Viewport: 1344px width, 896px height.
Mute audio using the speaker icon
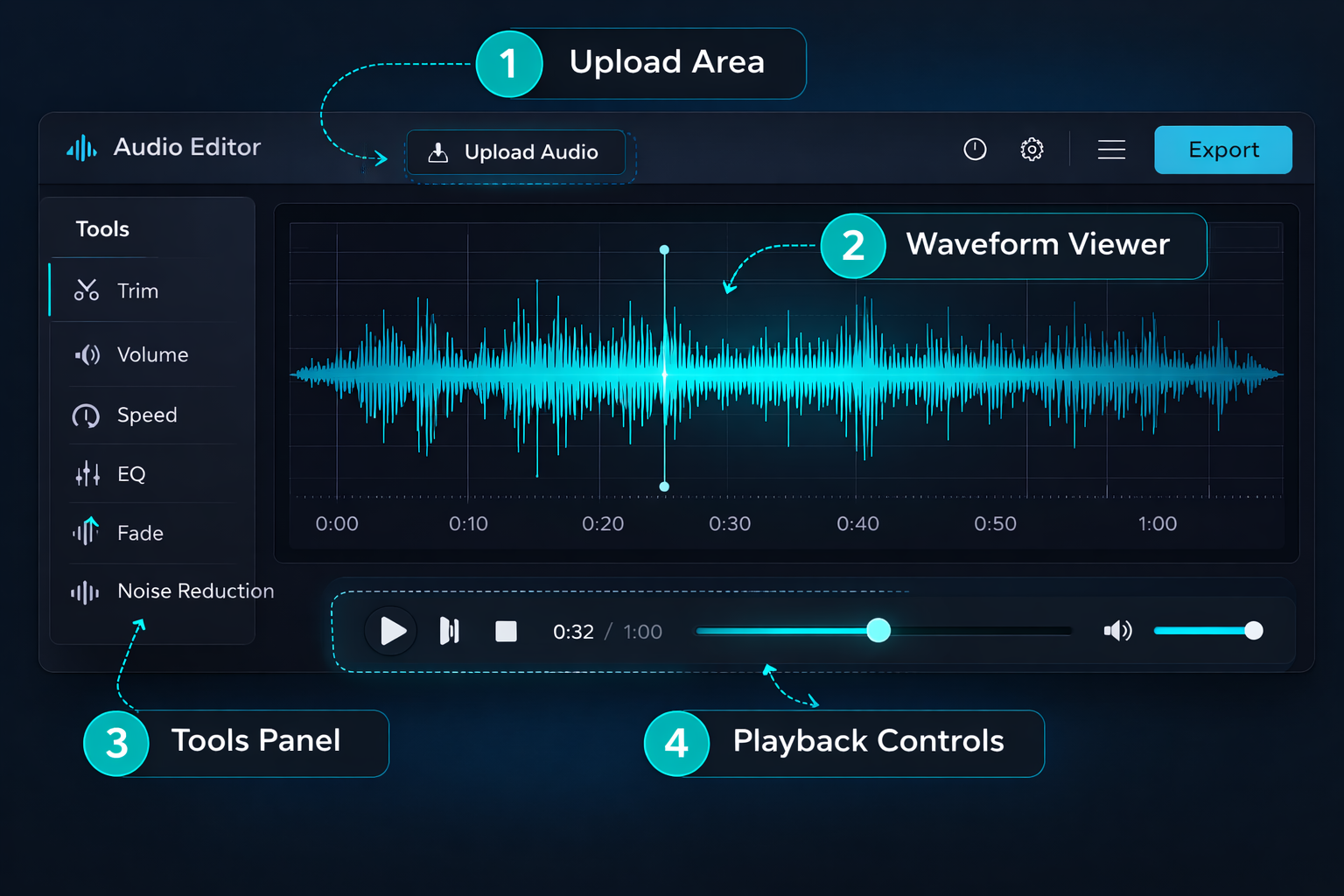click(1117, 630)
